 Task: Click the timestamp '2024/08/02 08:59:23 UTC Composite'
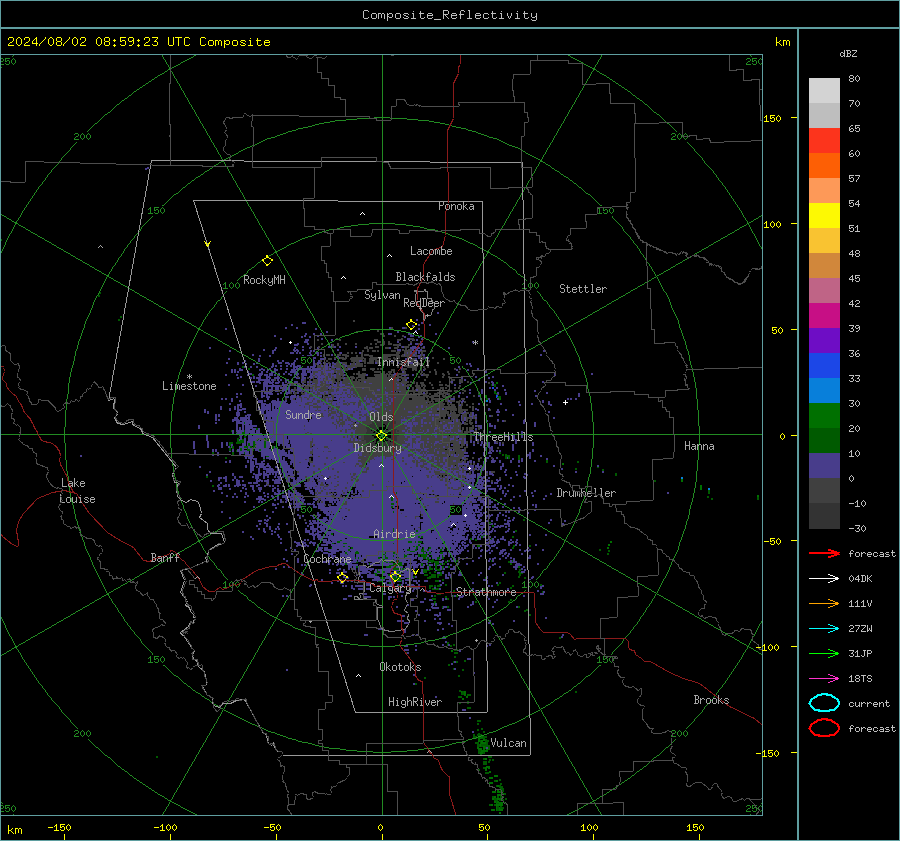click(139, 42)
